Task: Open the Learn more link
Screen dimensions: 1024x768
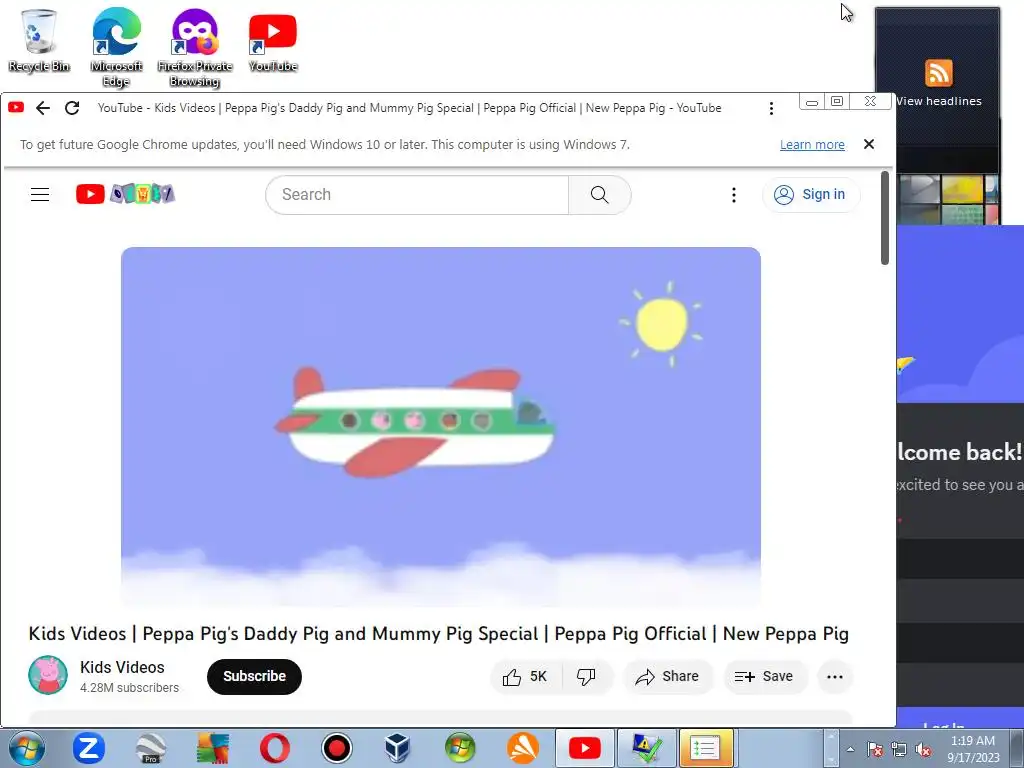Action: coord(812,145)
